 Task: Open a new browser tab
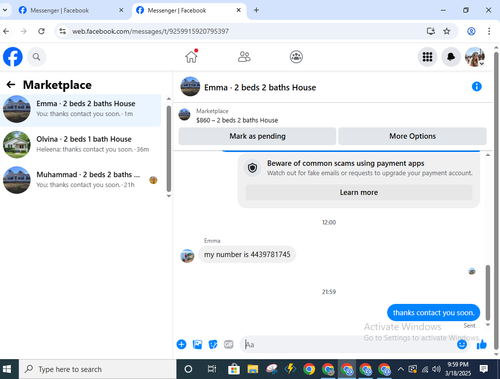point(256,10)
